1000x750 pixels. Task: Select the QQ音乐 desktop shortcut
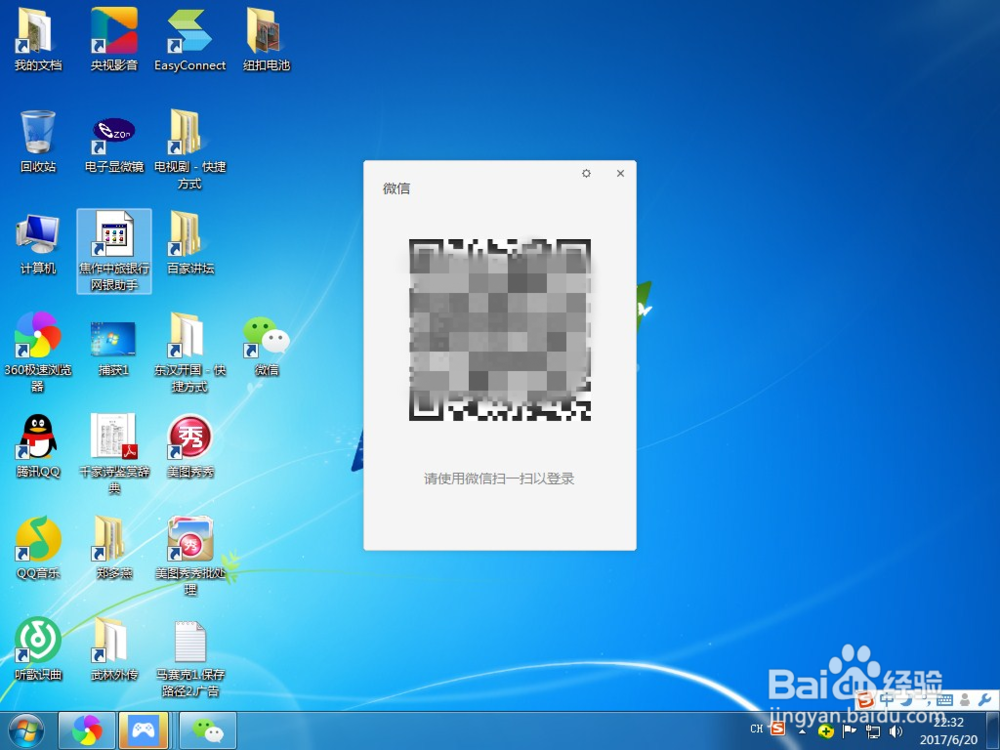point(38,547)
